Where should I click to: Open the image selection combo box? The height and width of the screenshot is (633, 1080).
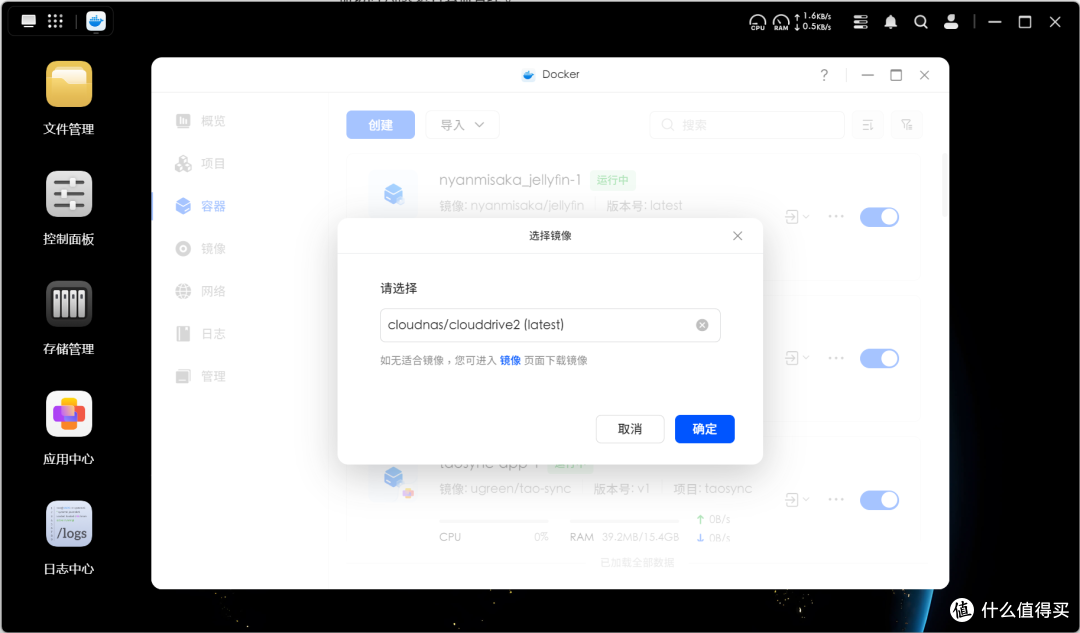[550, 325]
